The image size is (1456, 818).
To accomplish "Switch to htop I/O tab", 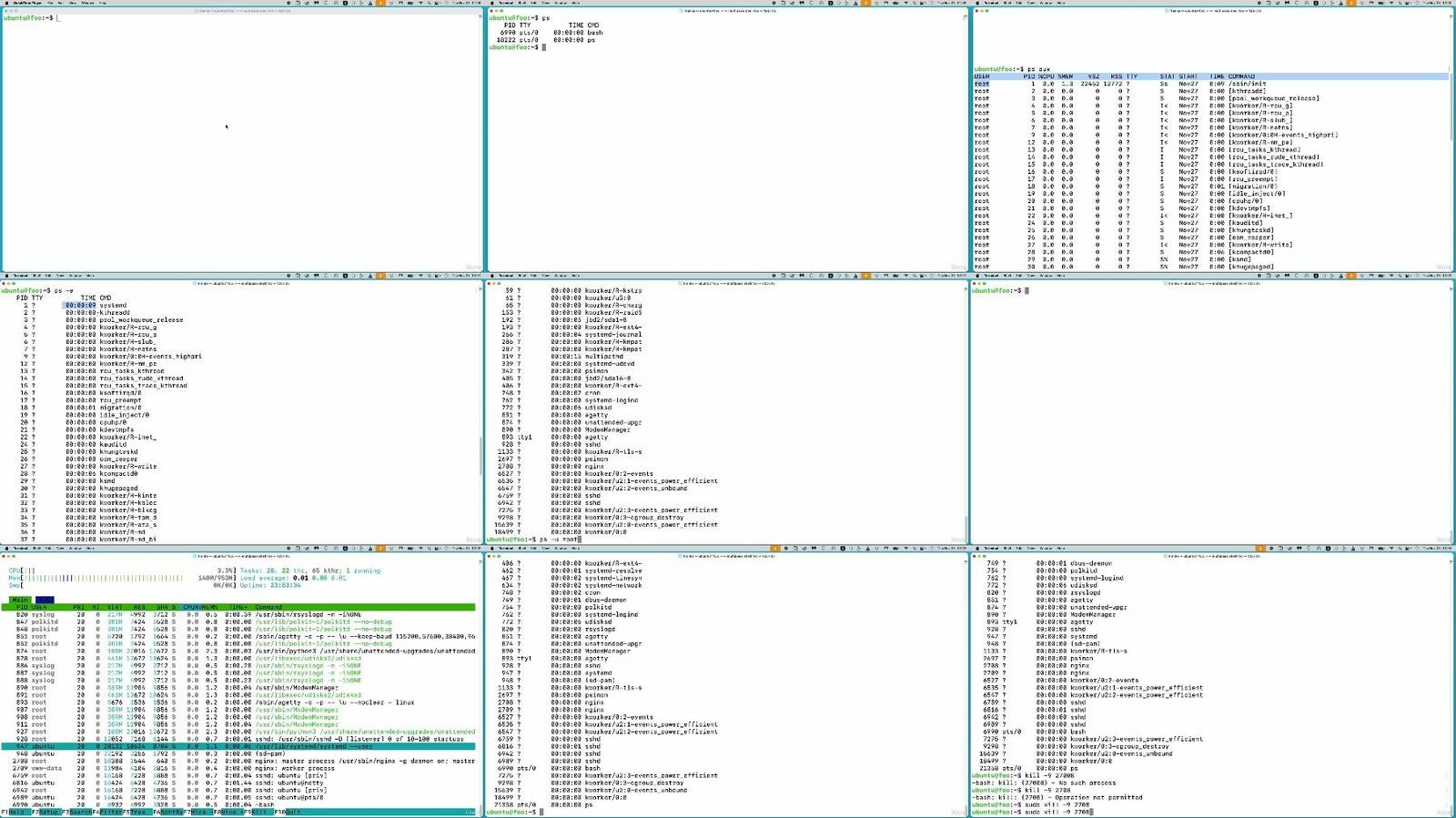I will (x=45, y=600).
